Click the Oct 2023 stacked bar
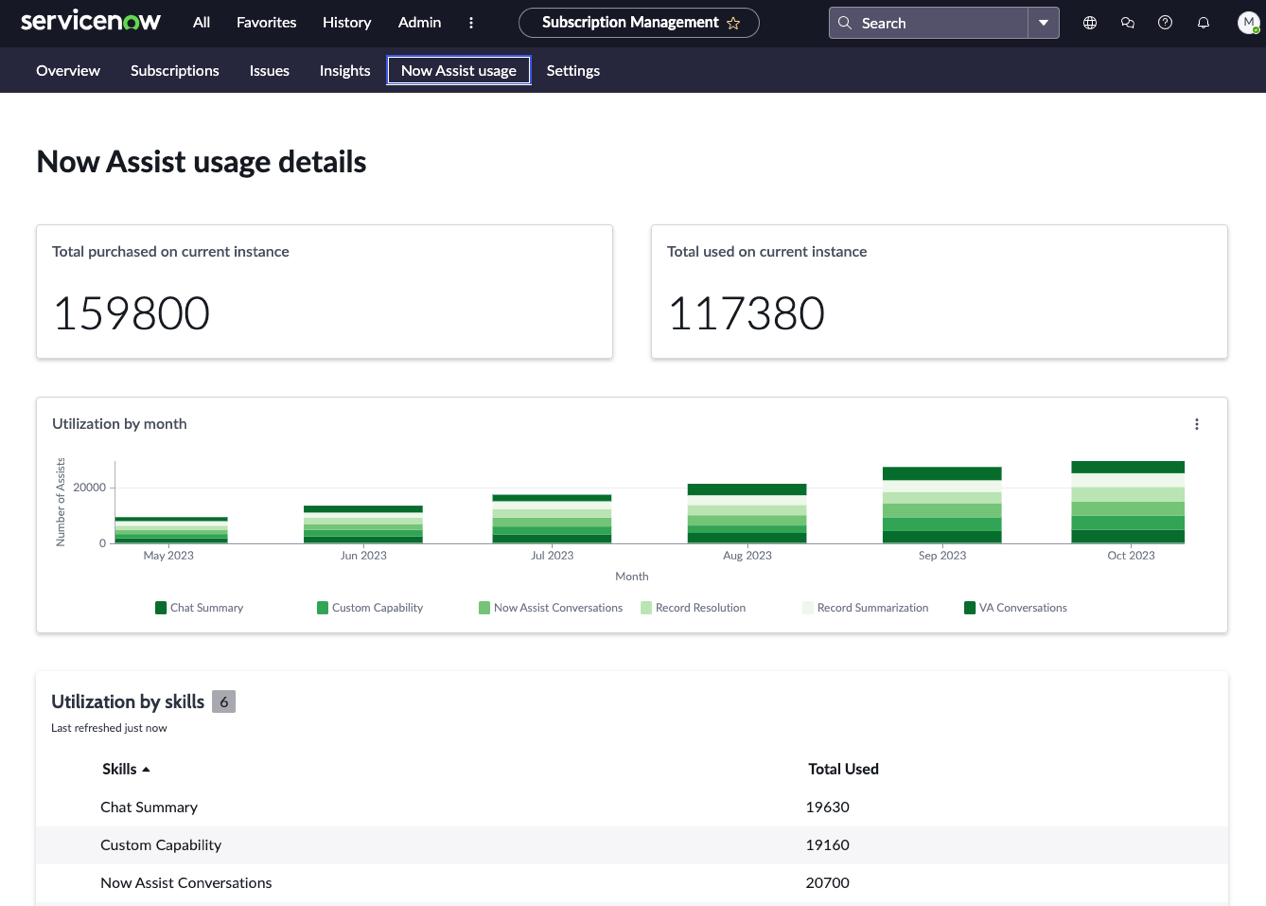 (x=1128, y=502)
